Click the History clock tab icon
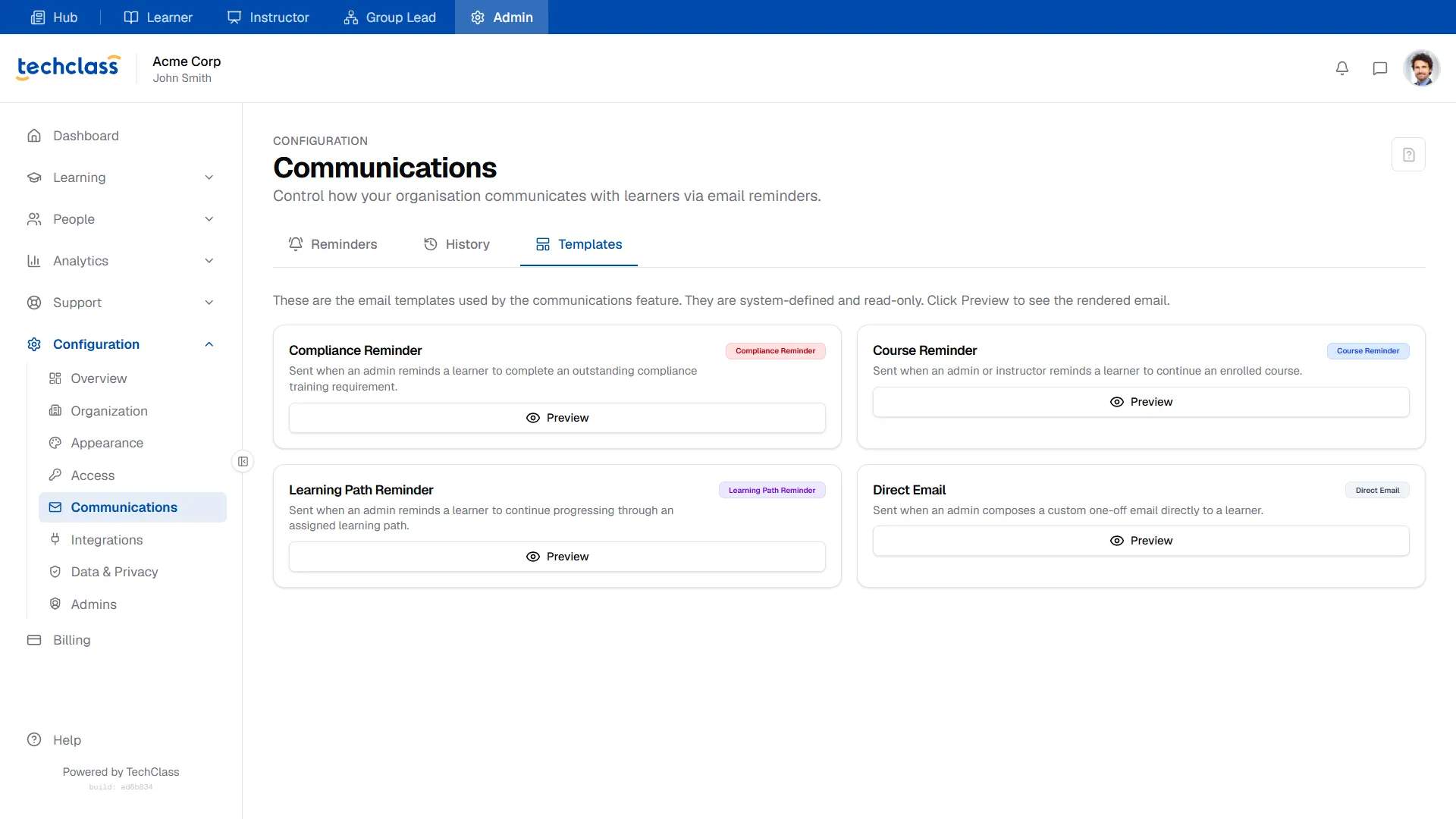This screenshot has width=1456, height=819. [431, 244]
